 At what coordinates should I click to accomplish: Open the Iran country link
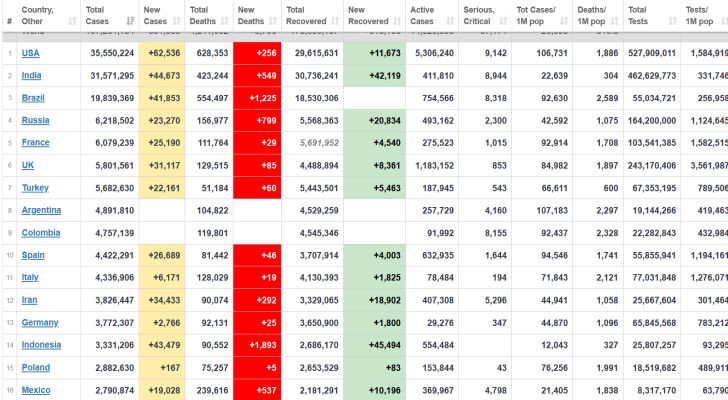click(29, 300)
